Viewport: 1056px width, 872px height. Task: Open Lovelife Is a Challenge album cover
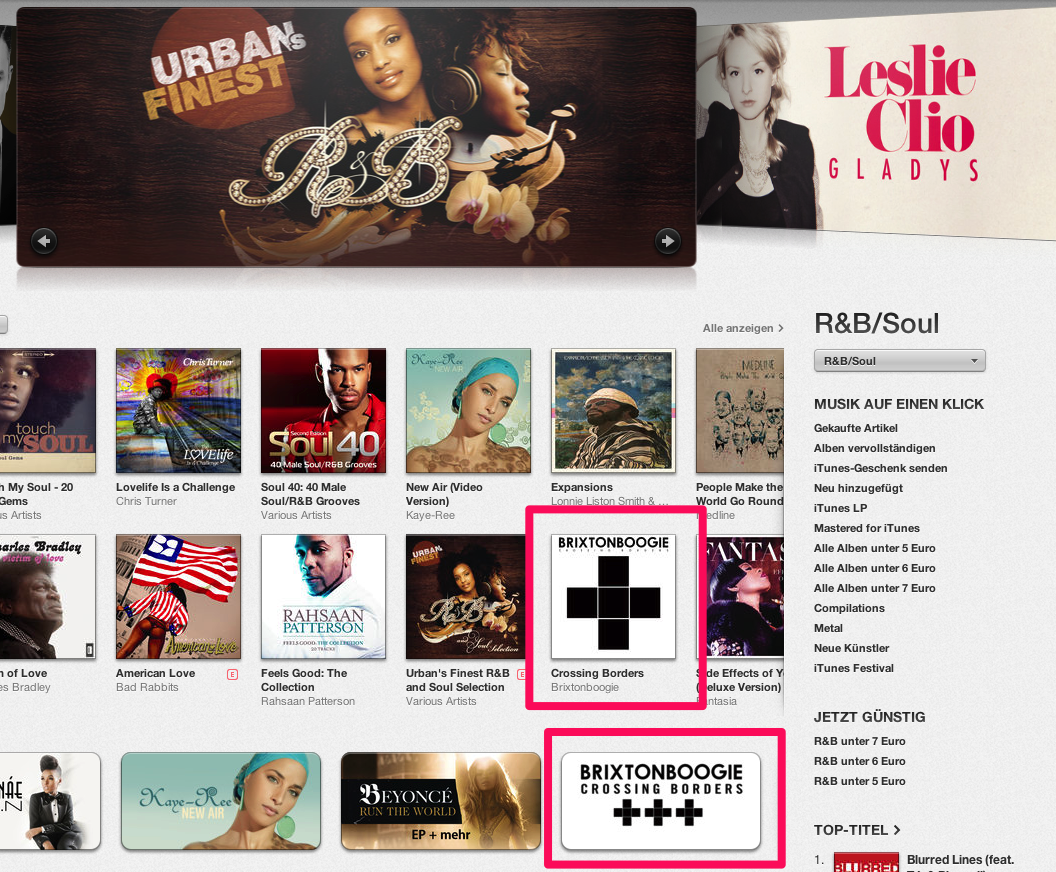click(178, 410)
